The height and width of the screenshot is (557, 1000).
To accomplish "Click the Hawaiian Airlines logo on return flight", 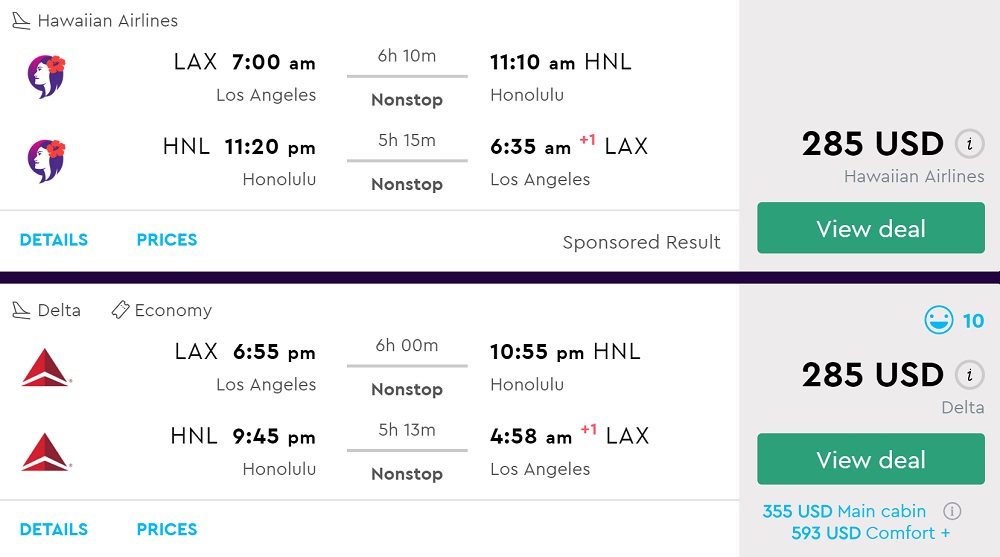I will 46,161.
